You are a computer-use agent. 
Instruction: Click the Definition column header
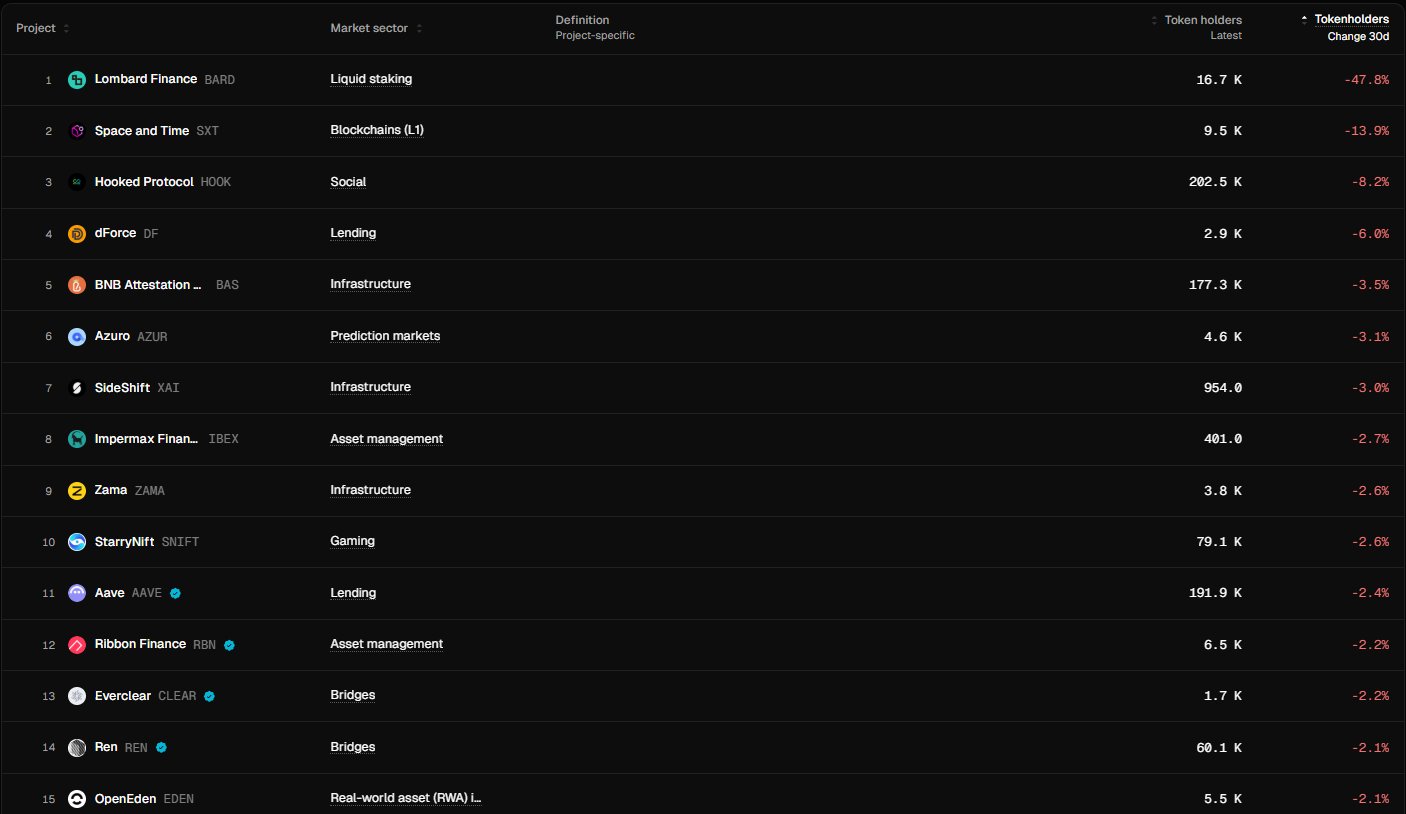[x=582, y=20]
